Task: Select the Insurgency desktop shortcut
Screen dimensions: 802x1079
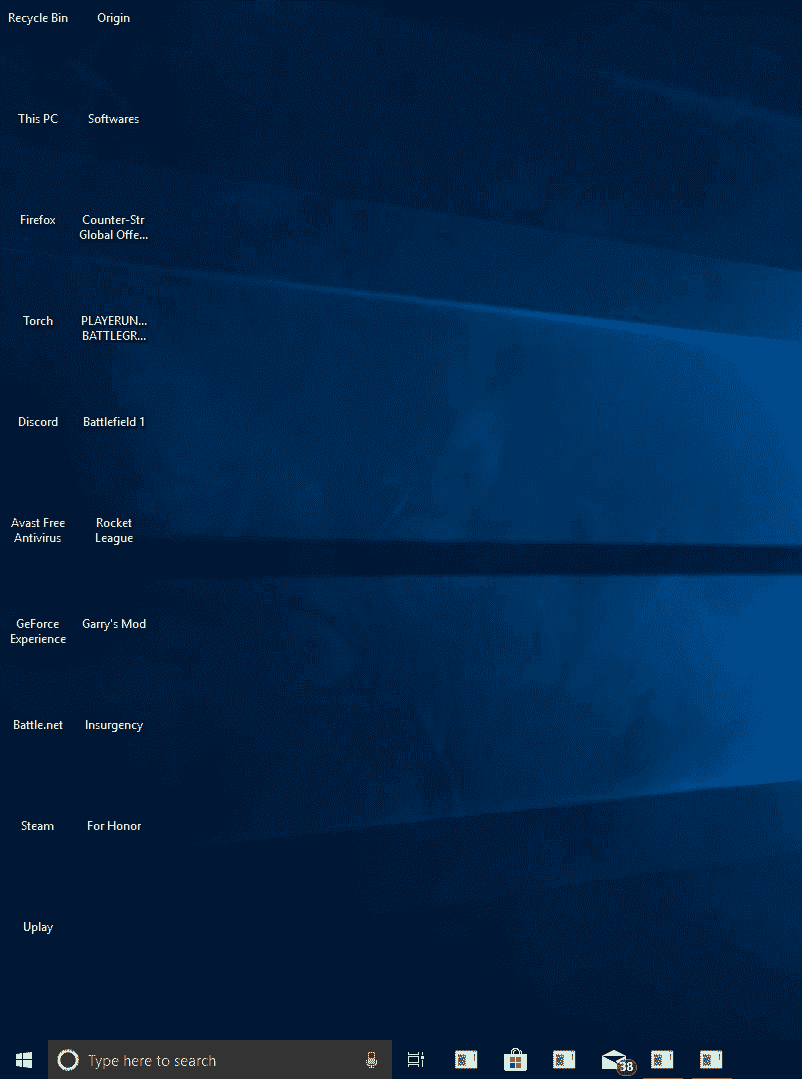Action: [114, 725]
